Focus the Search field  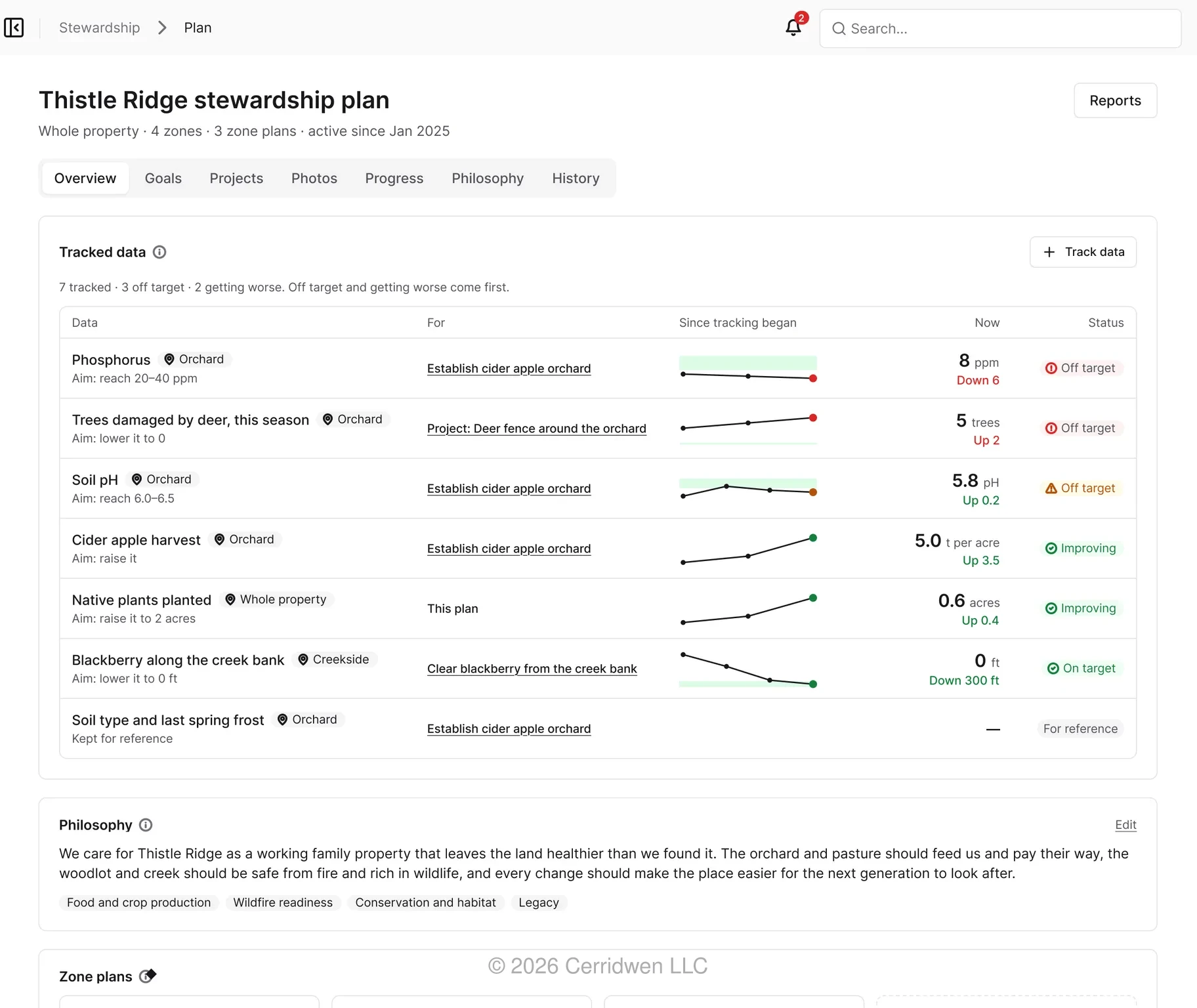pyautogui.click(x=1000, y=29)
